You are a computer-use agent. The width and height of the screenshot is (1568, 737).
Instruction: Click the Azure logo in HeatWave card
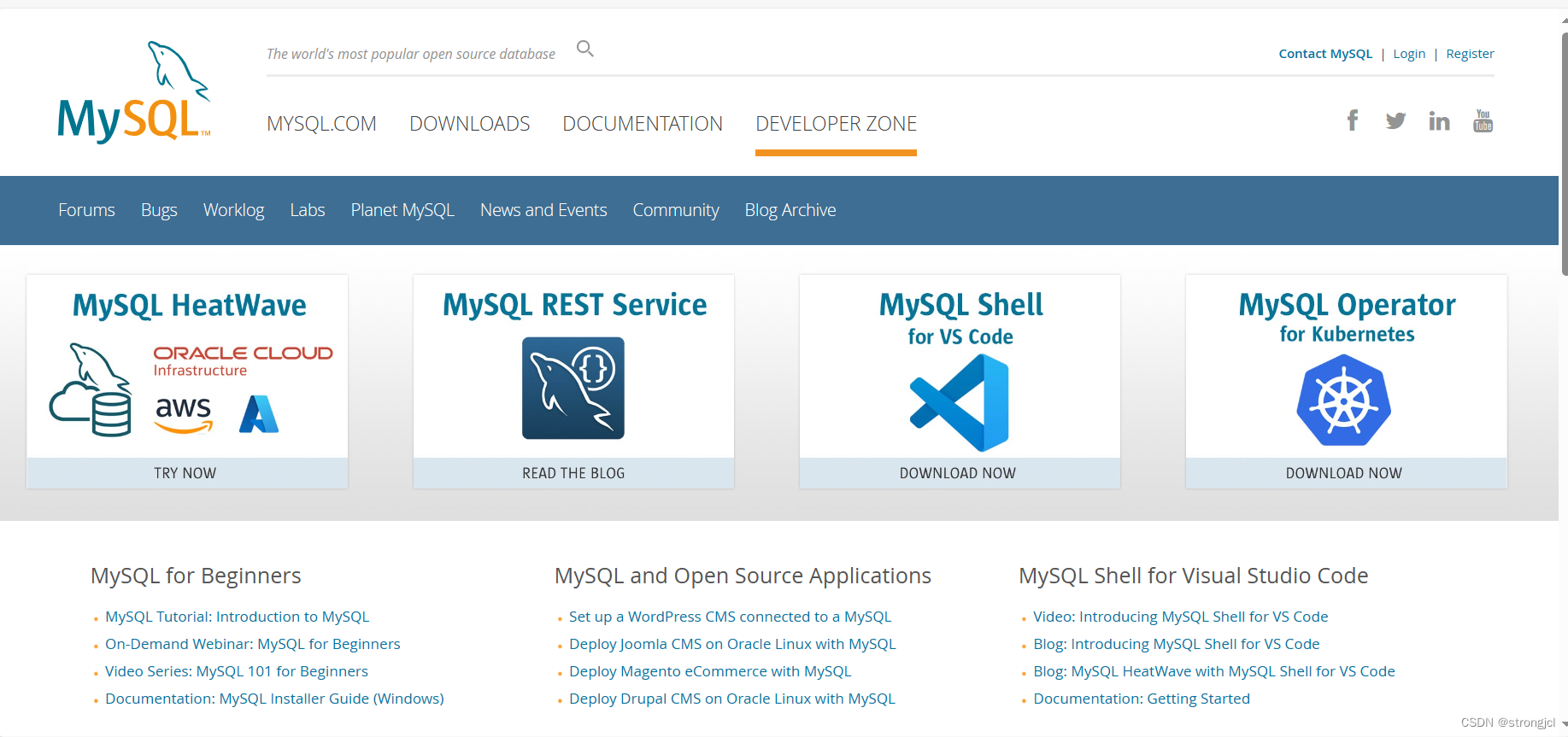[x=259, y=414]
